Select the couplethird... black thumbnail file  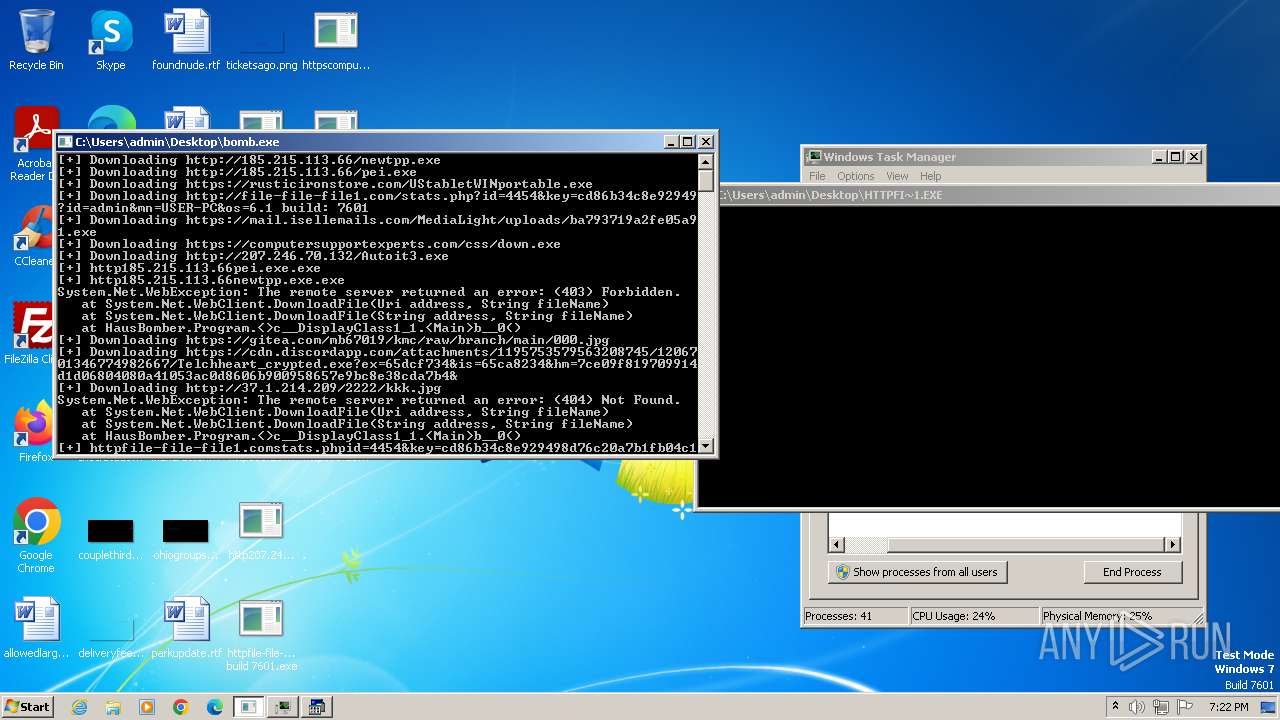coord(110,538)
